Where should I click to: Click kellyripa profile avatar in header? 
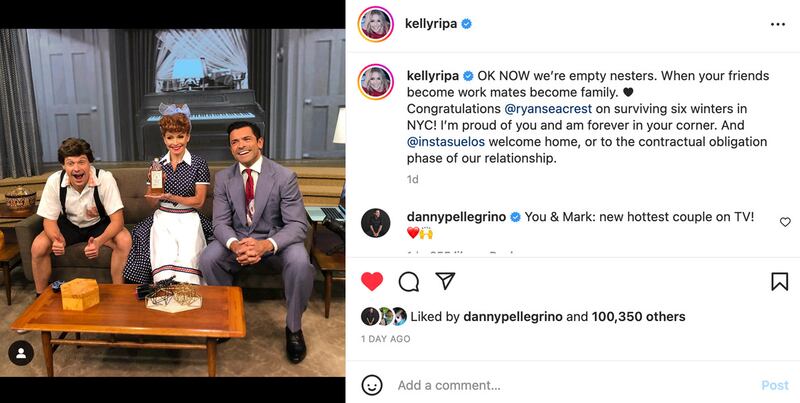[376, 24]
